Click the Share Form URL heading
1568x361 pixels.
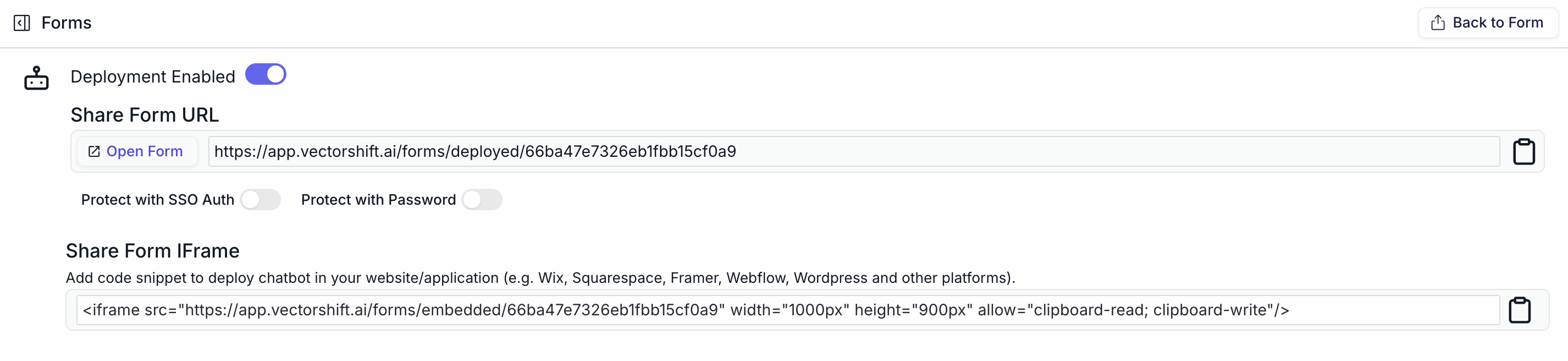point(144,115)
